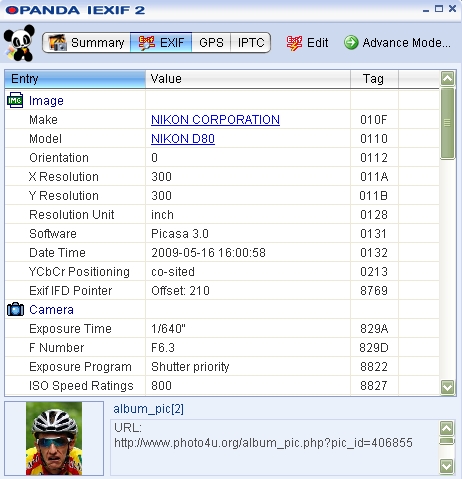The image size is (462, 479).
Task: Select the EXIF tab
Action: click(161, 43)
